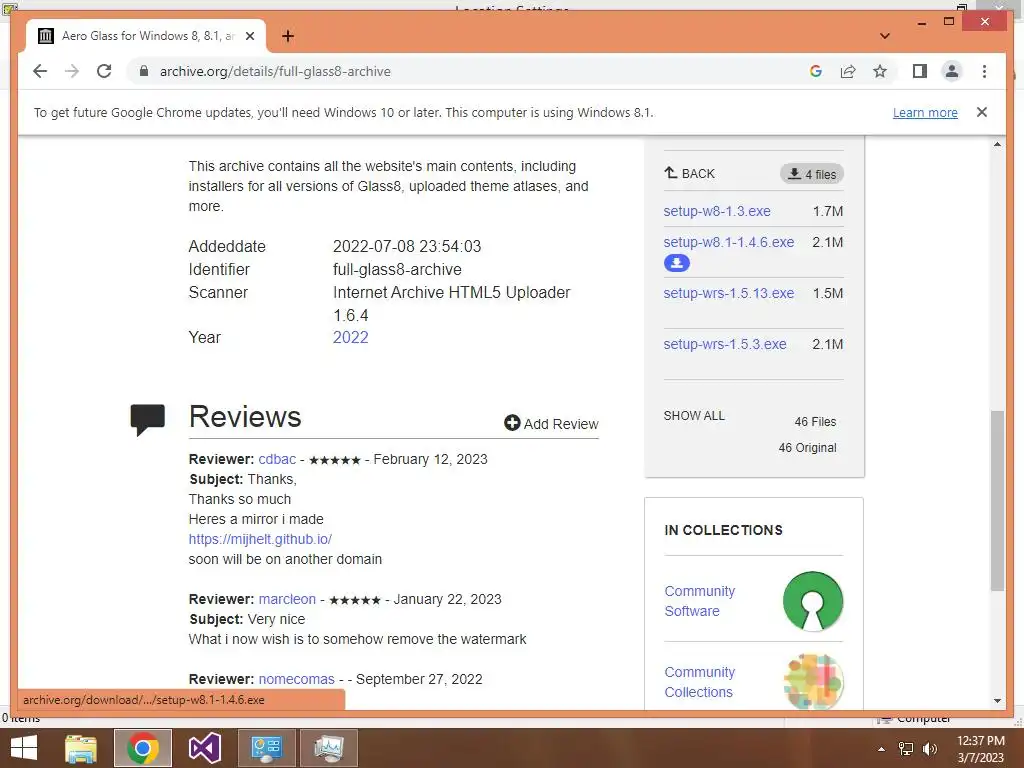Download all with the 4 files button

point(812,174)
